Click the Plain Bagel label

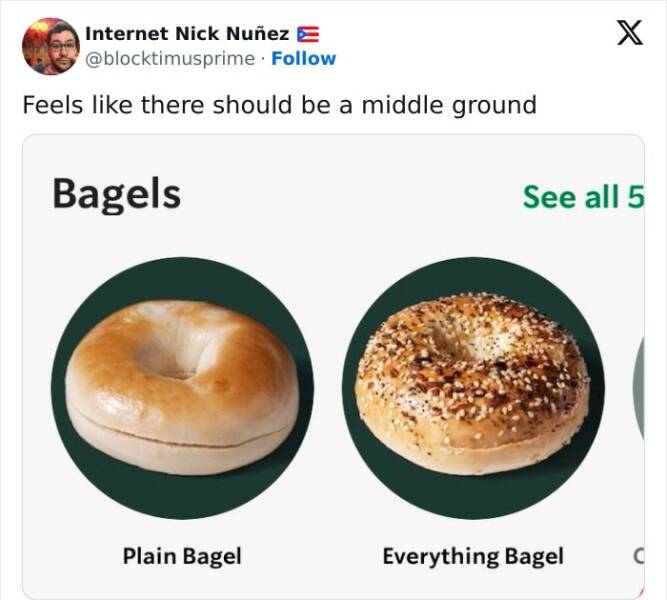click(182, 556)
